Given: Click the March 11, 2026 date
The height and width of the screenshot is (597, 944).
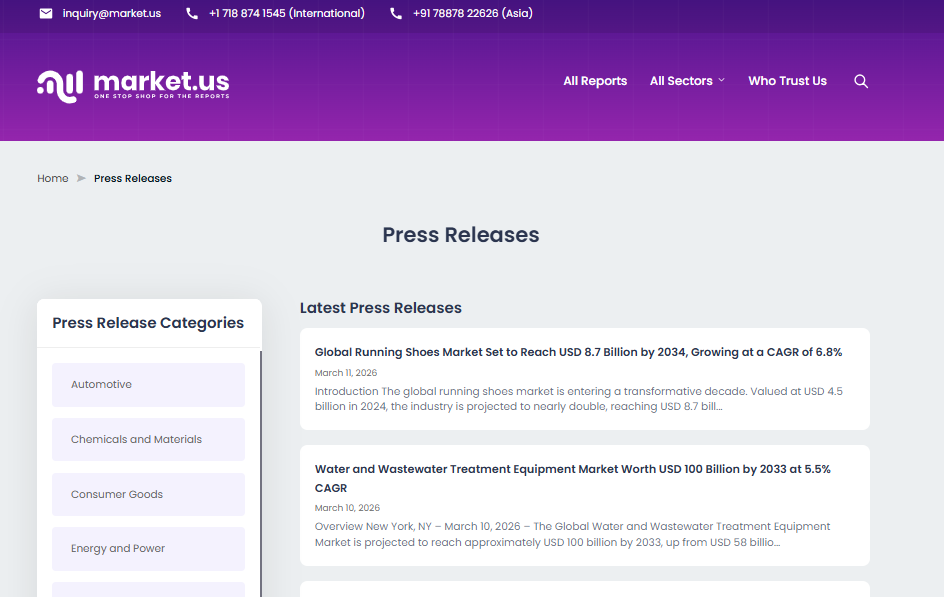Looking at the screenshot, I should [x=346, y=373].
